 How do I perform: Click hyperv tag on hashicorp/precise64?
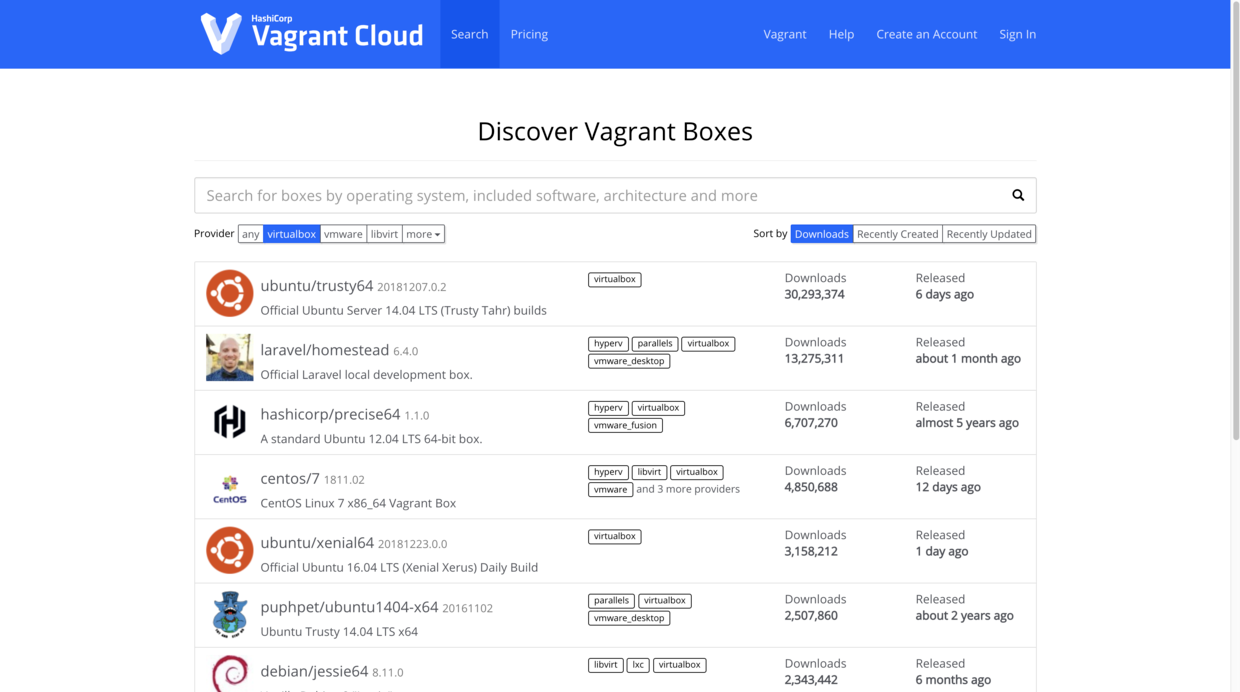coord(608,408)
